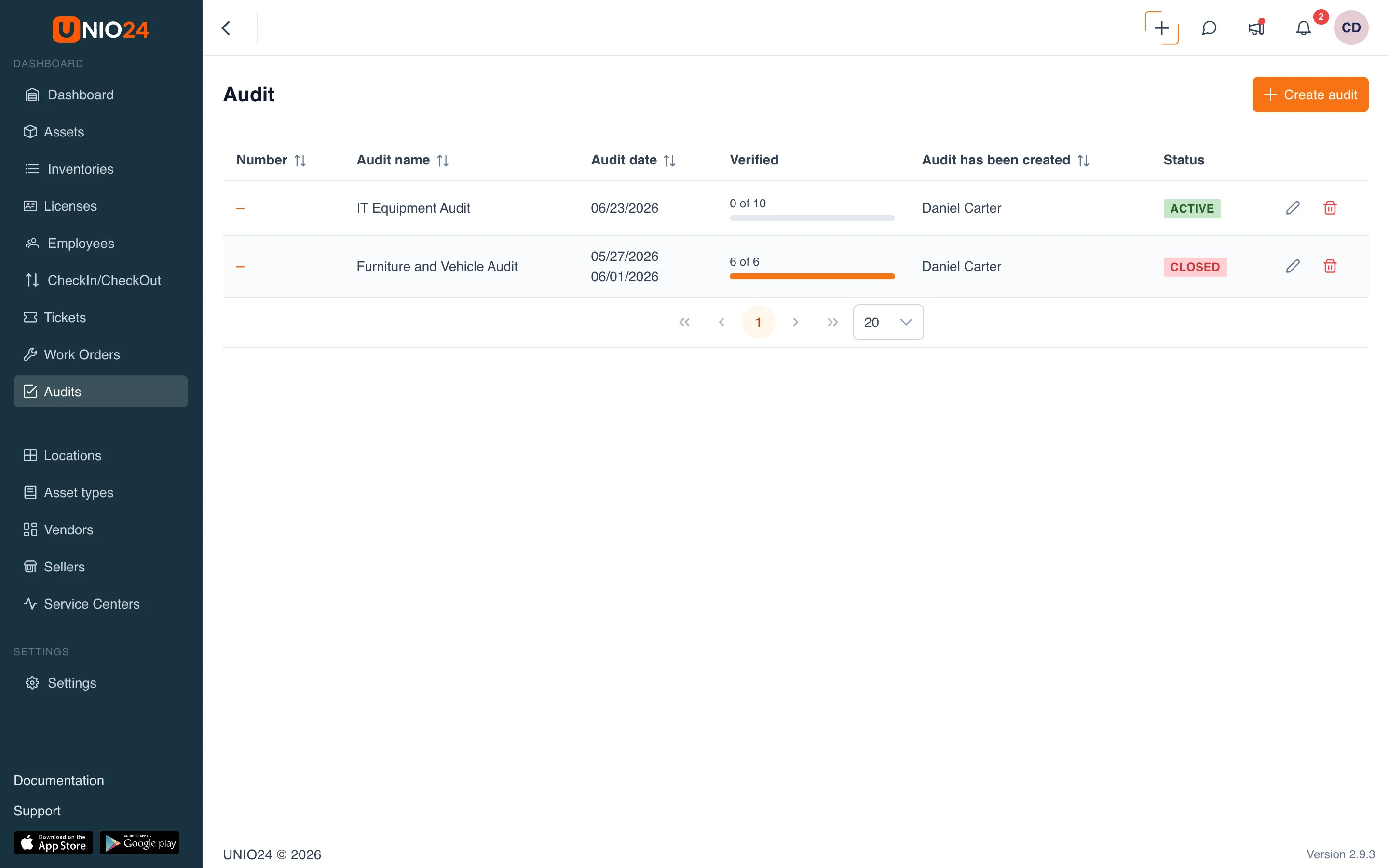Viewport: 1389px width, 868px height.
Task: Edit the Furniture and Vehicle Audit
Action: (x=1293, y=266)
